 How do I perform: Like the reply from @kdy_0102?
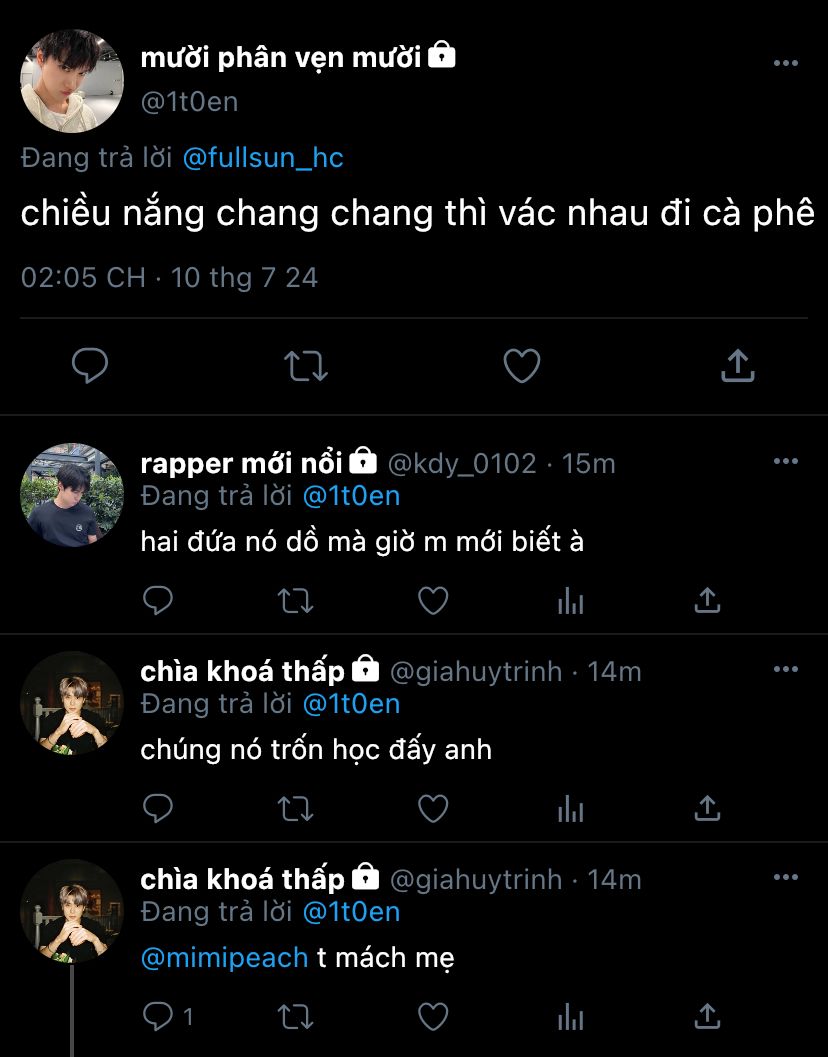[x=432, y=600]
